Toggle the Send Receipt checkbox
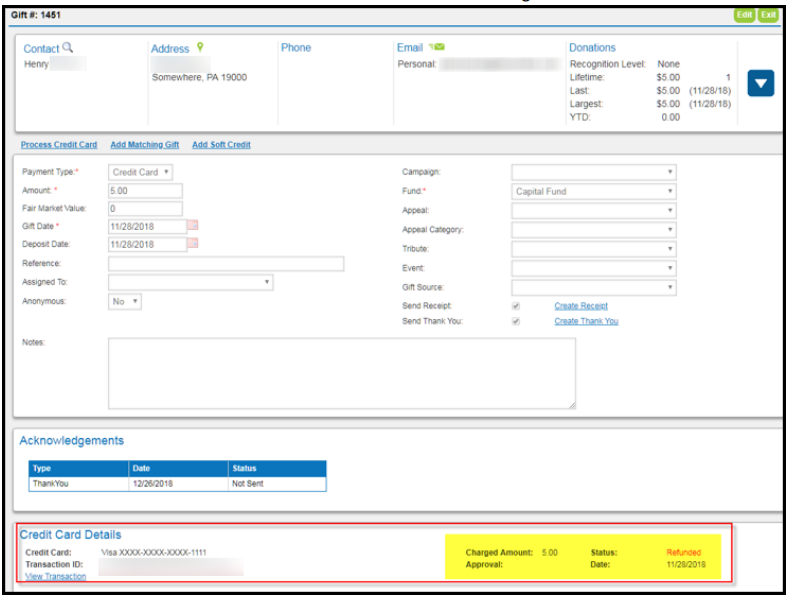This screenshot has height=597, width=786. [x=516, y=306]
